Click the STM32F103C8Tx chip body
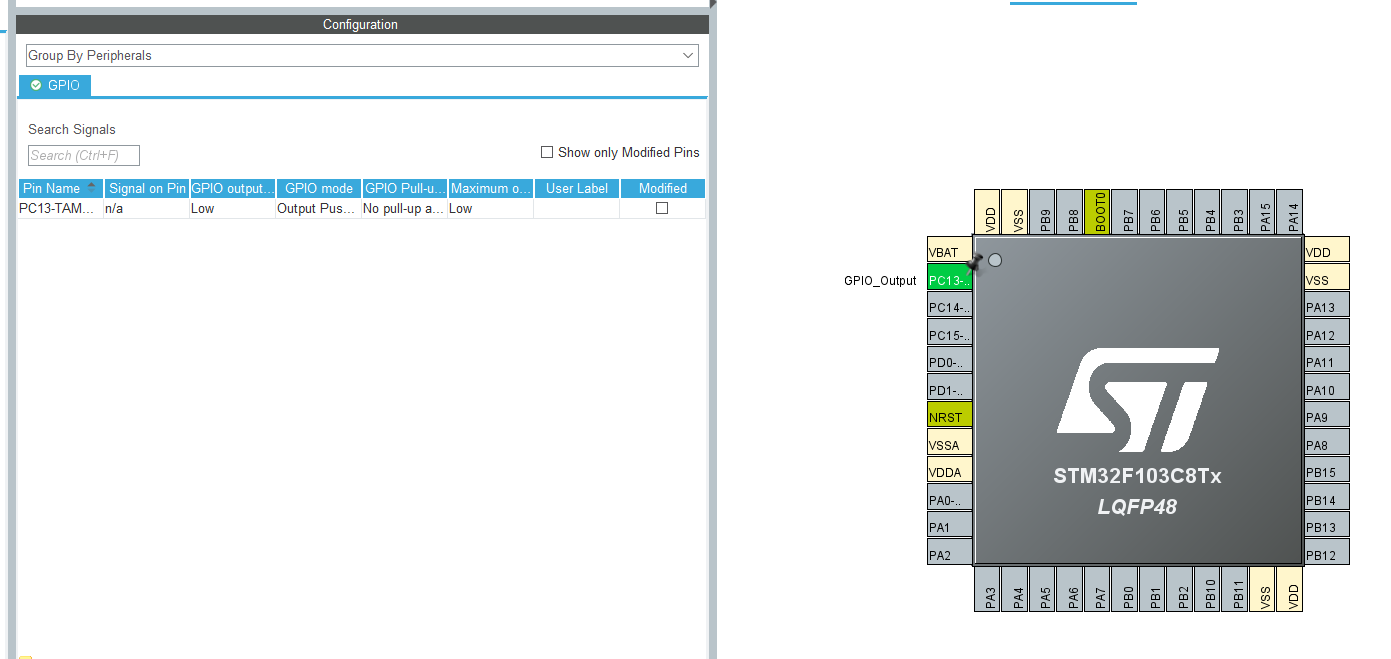 pyautogui.click(x=1138, y=400)
